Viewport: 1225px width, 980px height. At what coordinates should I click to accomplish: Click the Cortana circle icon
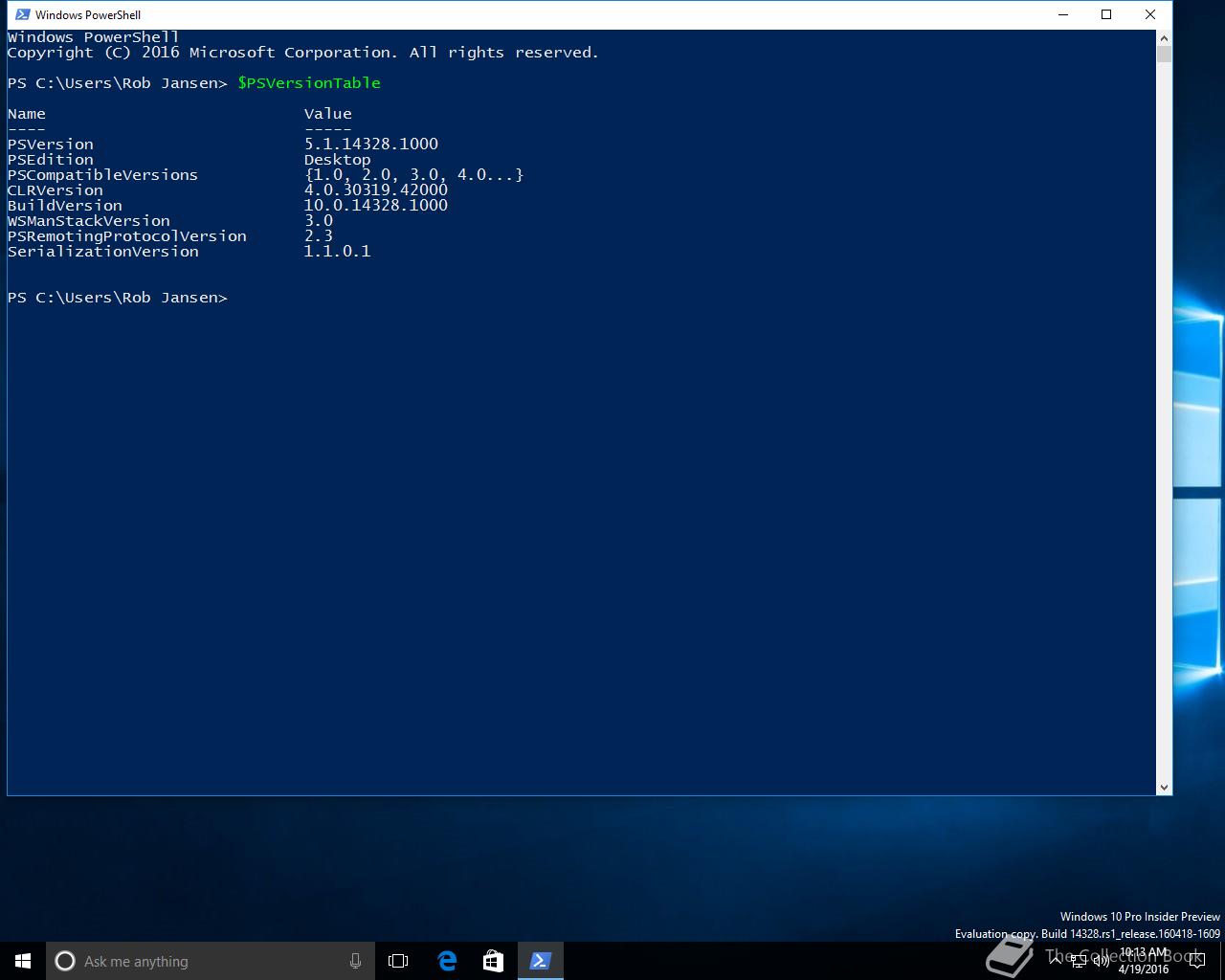coord(65,961)
